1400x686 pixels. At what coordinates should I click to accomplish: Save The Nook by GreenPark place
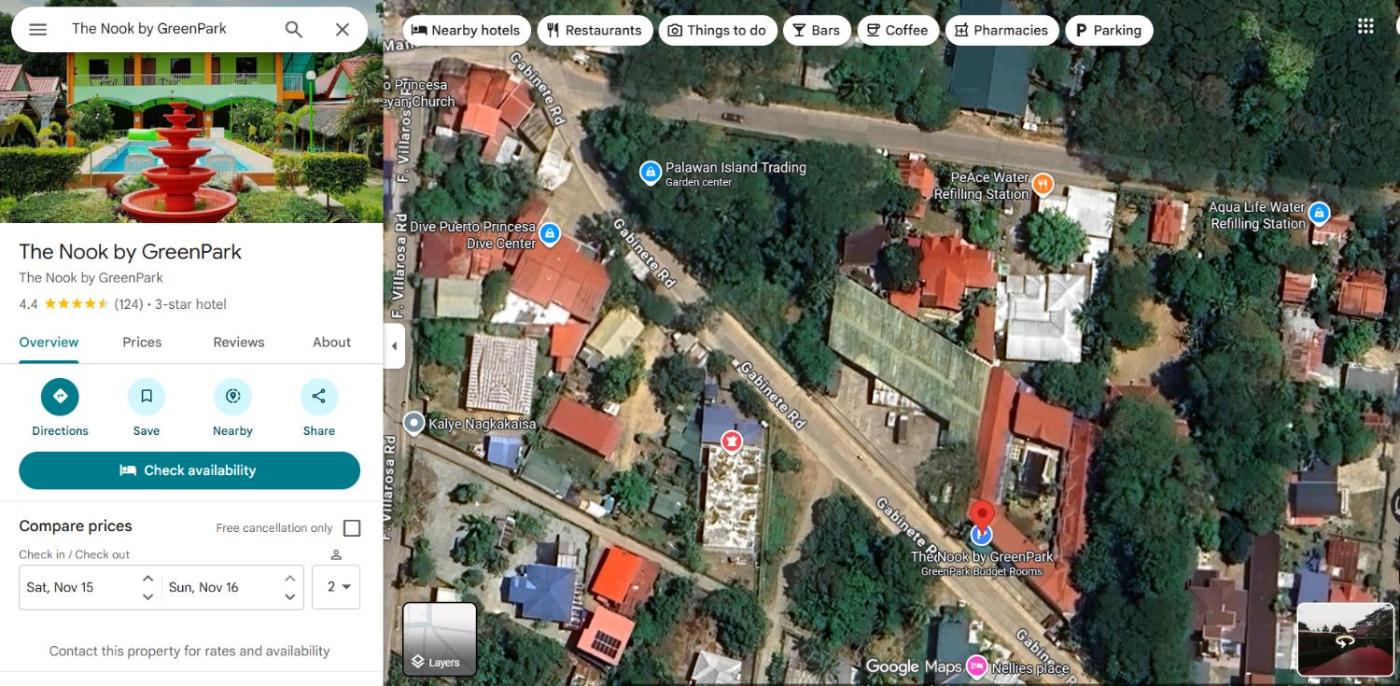point(146,397)
